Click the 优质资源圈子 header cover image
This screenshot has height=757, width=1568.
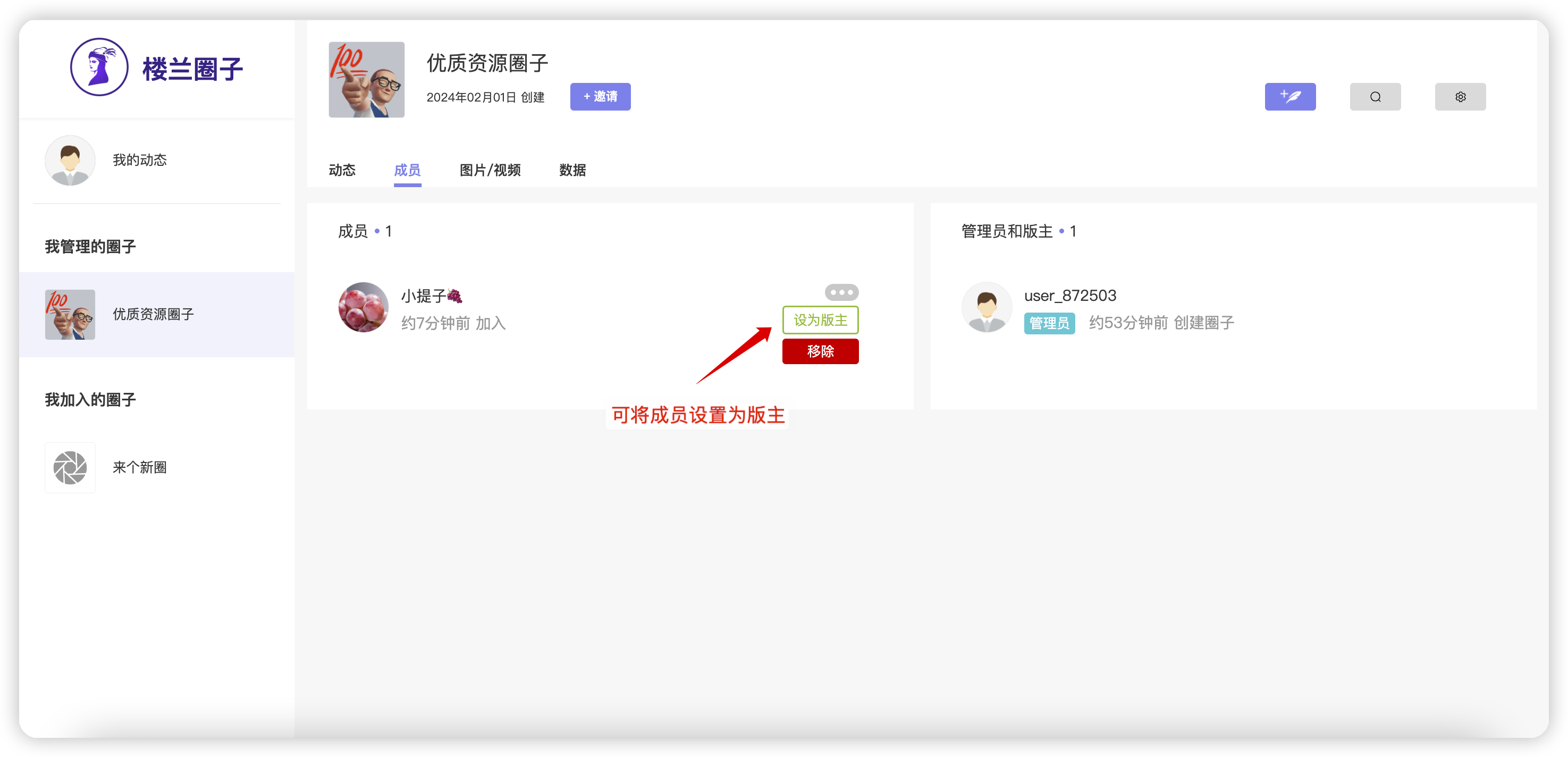tap(366, 80)
